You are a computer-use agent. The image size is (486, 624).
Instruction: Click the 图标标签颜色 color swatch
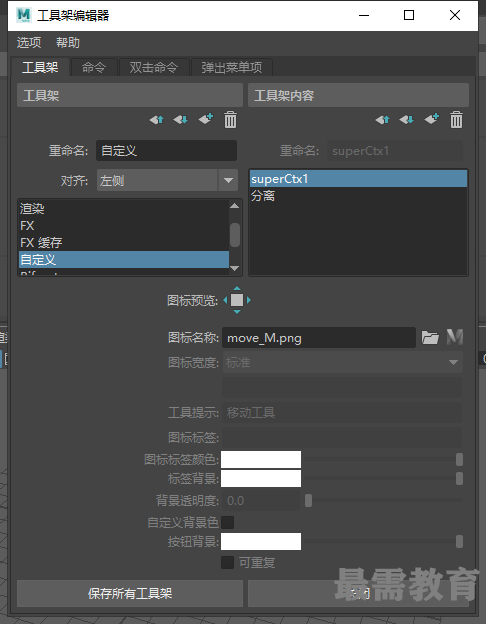[x=261, y=460]
